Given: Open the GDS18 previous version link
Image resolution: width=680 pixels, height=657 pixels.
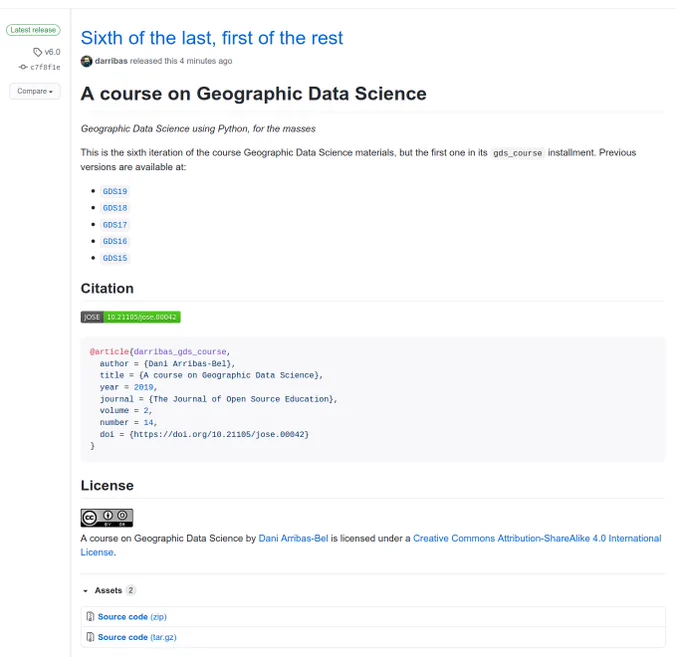Looking at the screenshot, I should click(115, 208).
